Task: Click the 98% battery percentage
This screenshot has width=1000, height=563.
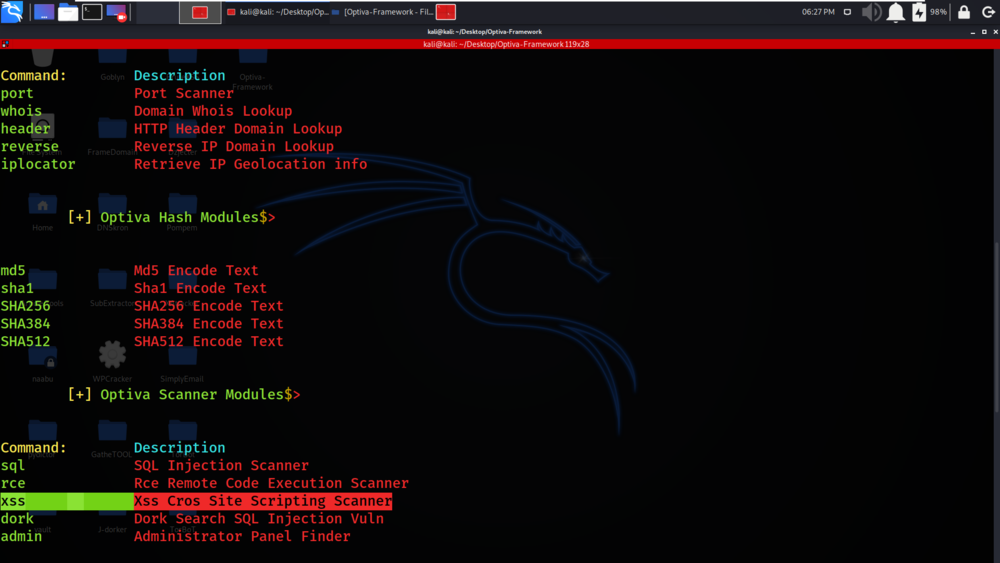Action: tap(938, 12)
